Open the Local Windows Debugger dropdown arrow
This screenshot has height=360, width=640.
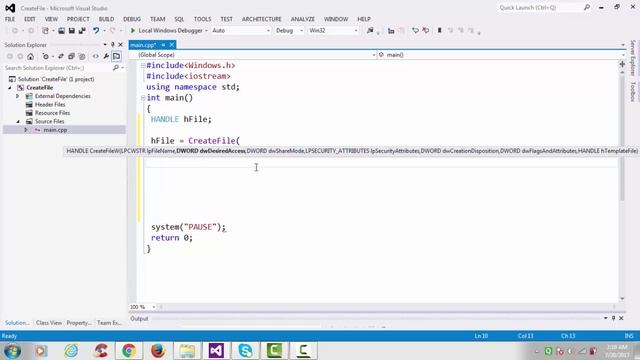(206, 31)
